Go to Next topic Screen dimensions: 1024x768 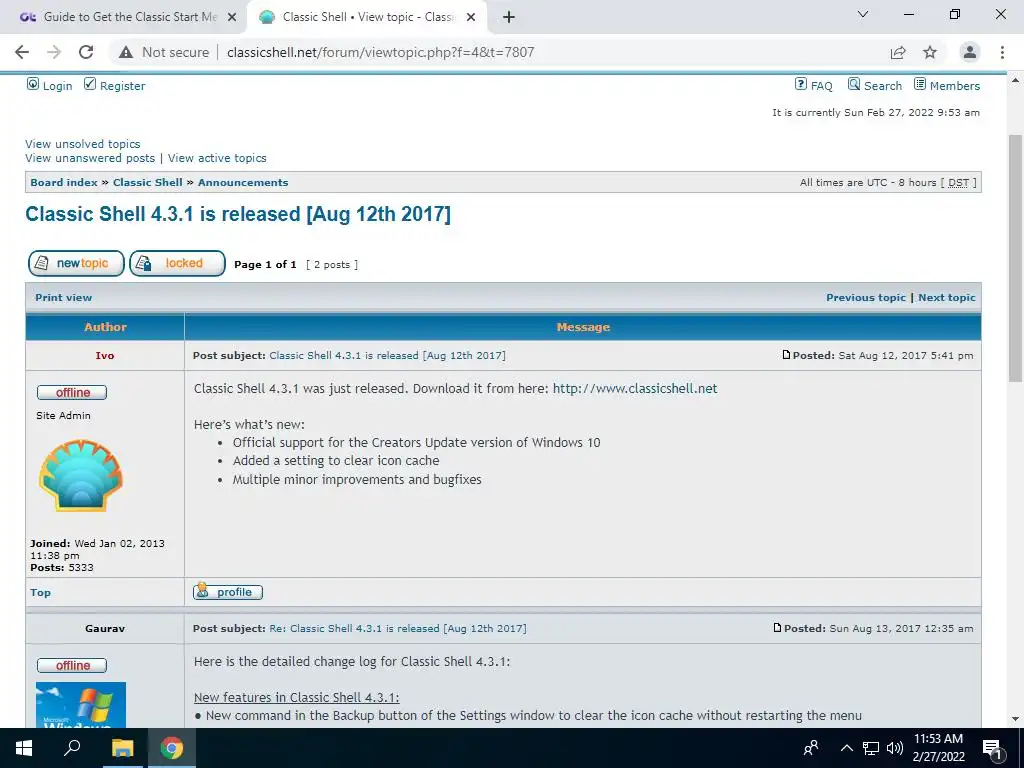click(x=947, y=298)
